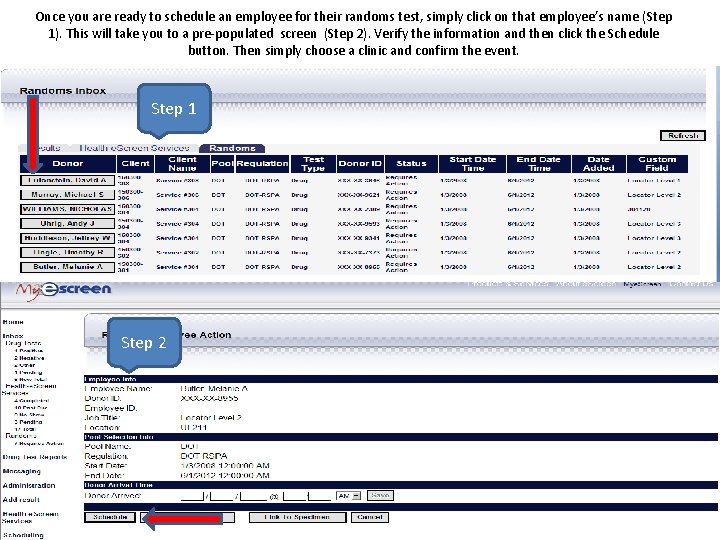Open Drug Test Reports in sidebar
This screenshot has width=720, height=540.
click(35, 457)
